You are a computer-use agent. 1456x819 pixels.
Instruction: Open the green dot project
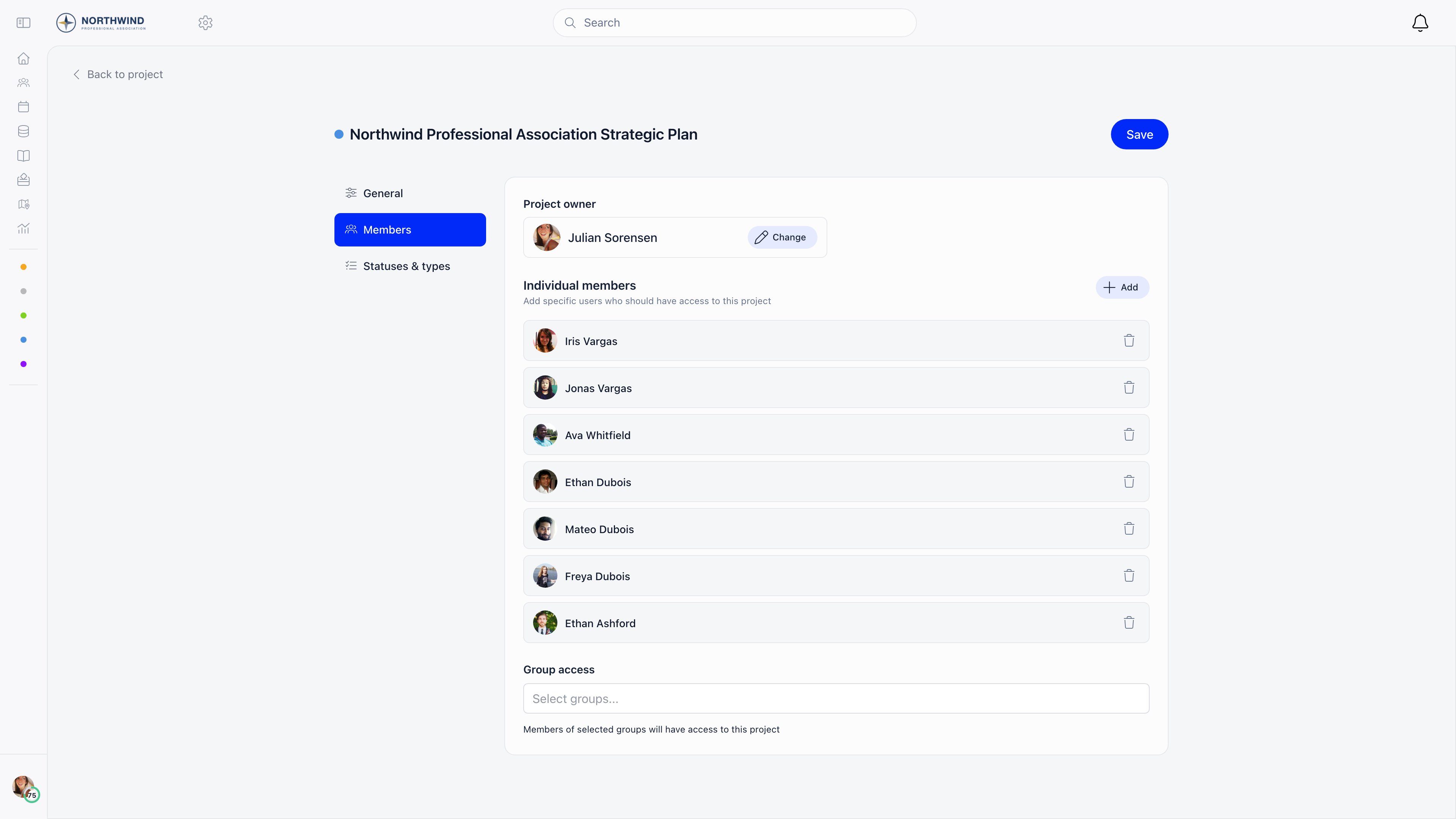(23, 315)
